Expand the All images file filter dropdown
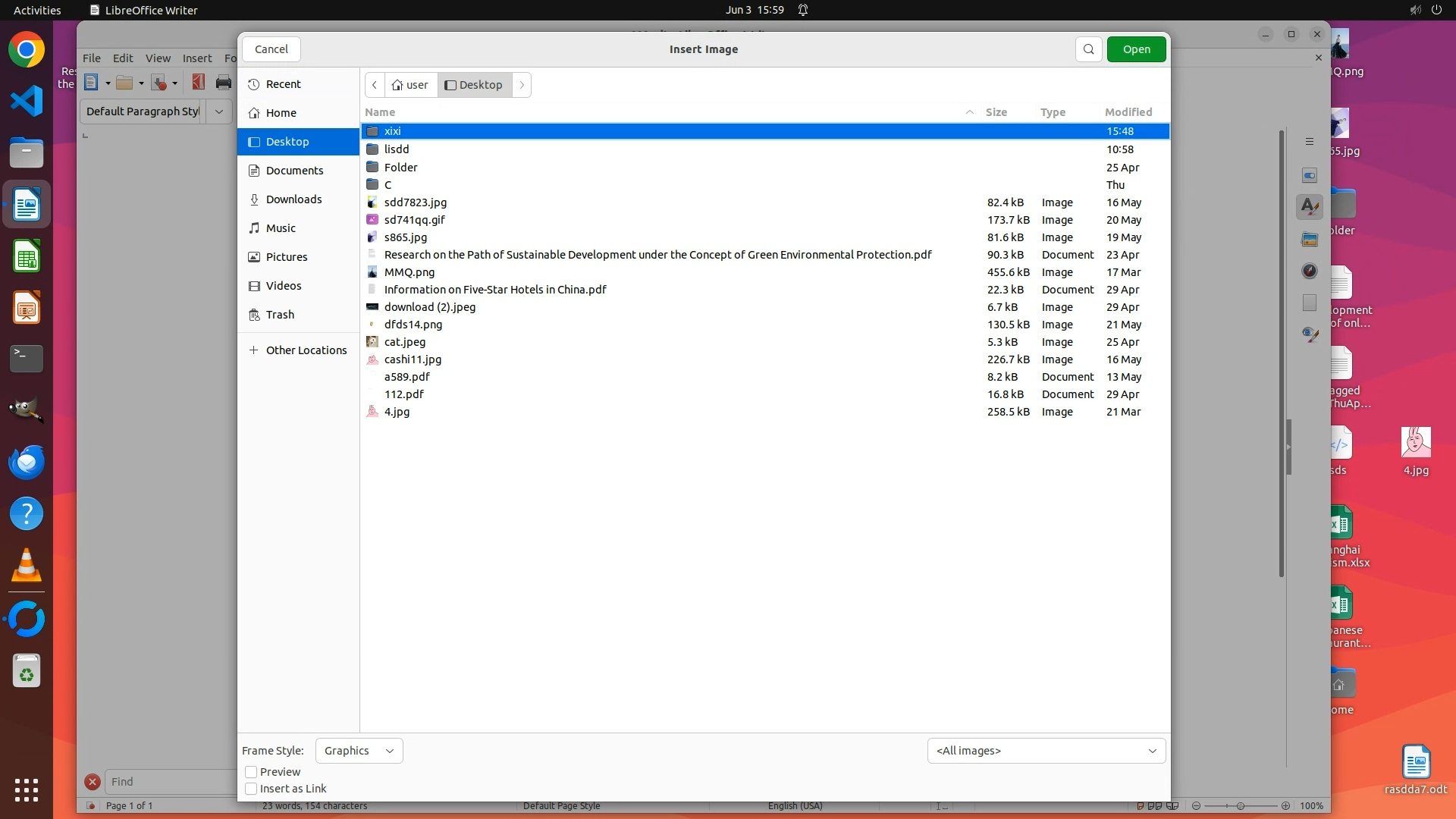1456x819 pixels. [1046, 751]
